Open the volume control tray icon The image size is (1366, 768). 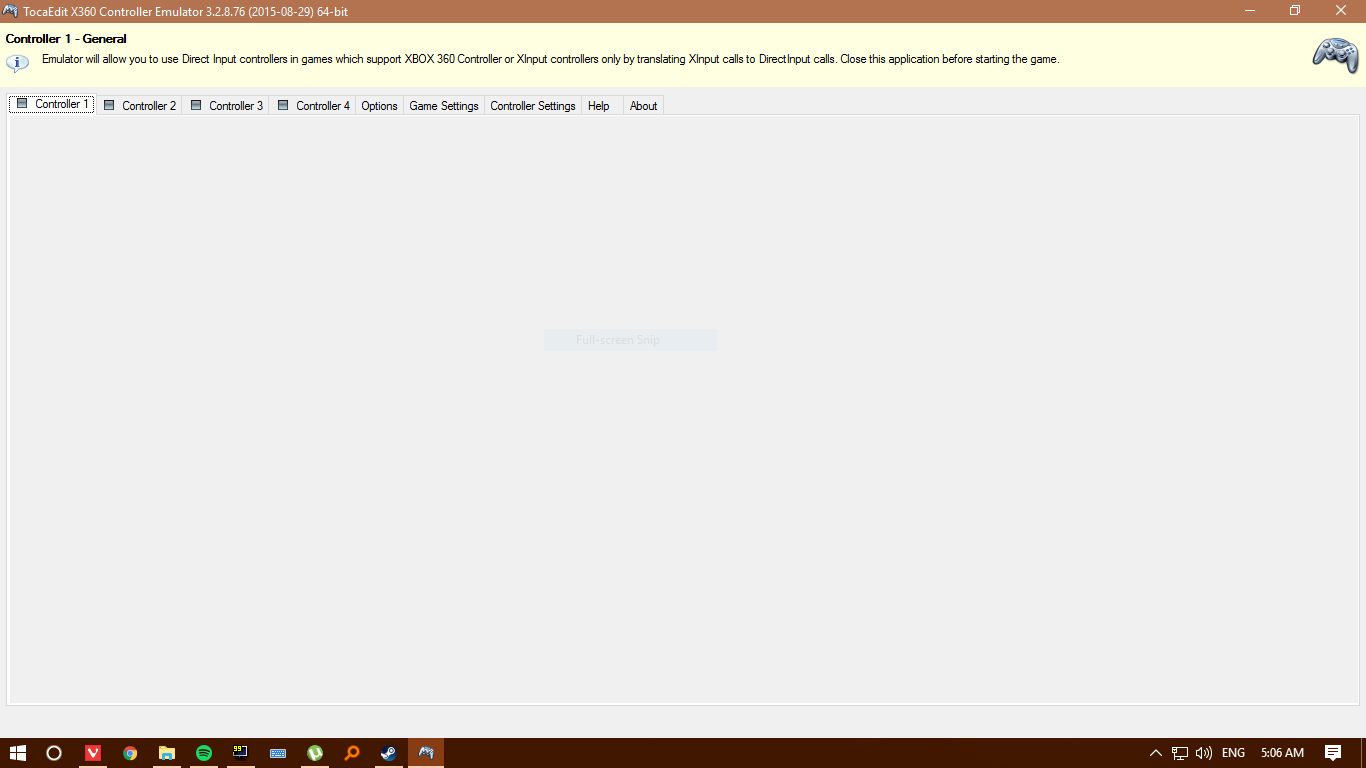(1203, 753)
